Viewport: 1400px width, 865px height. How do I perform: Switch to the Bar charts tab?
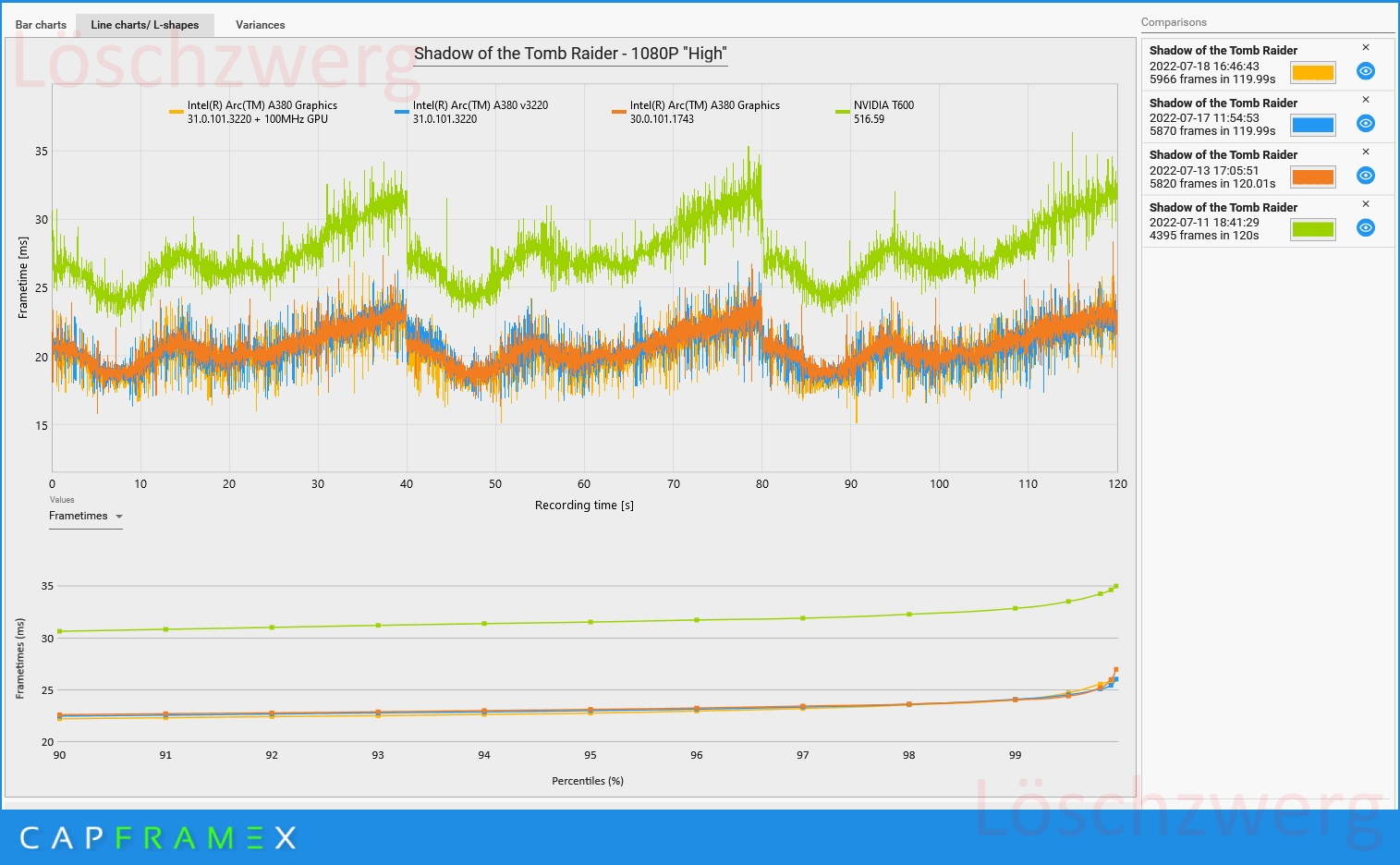(x=41, y=25)
